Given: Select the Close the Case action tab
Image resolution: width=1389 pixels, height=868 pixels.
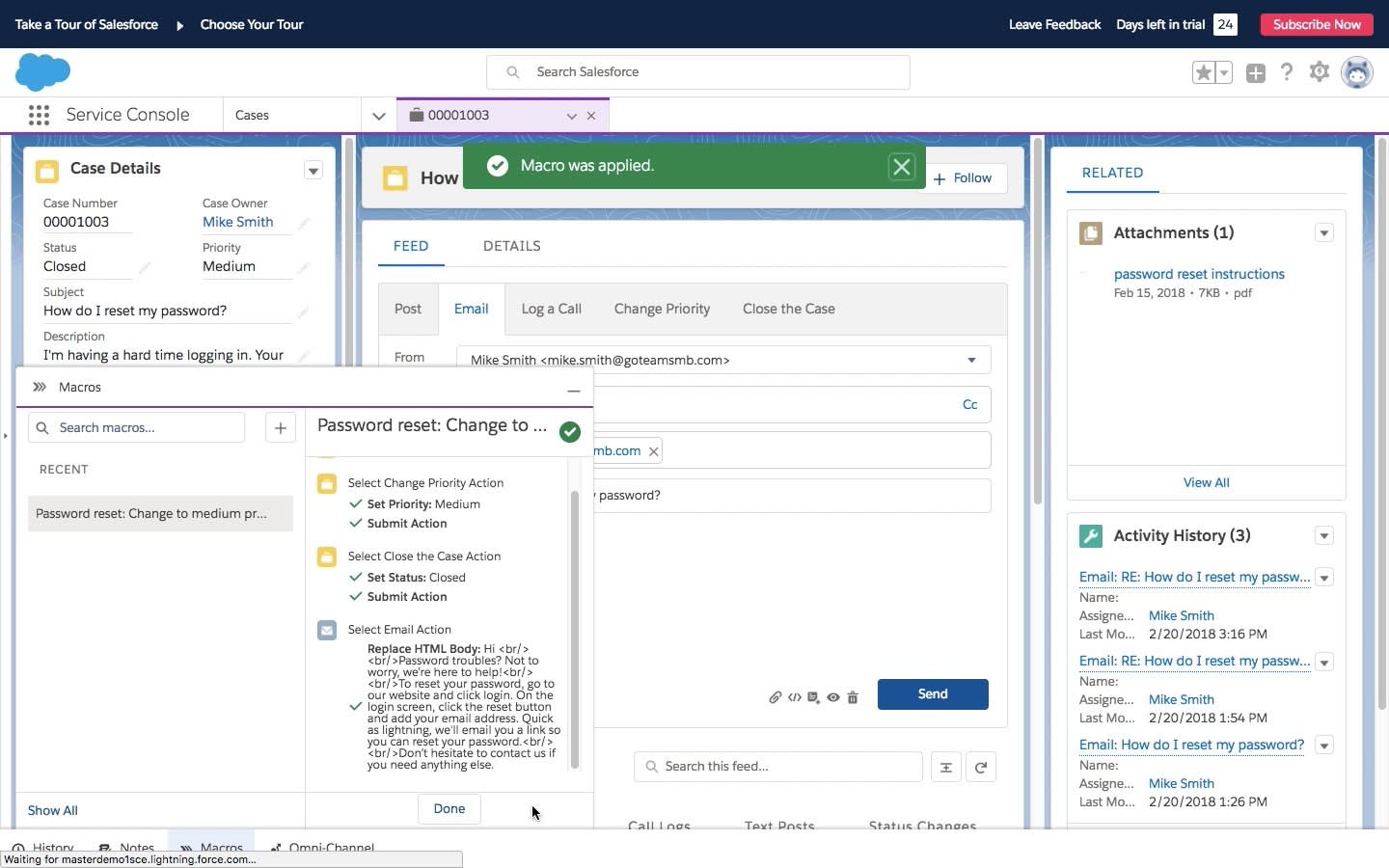Looking at the screenshot, I should click(789, 309).
